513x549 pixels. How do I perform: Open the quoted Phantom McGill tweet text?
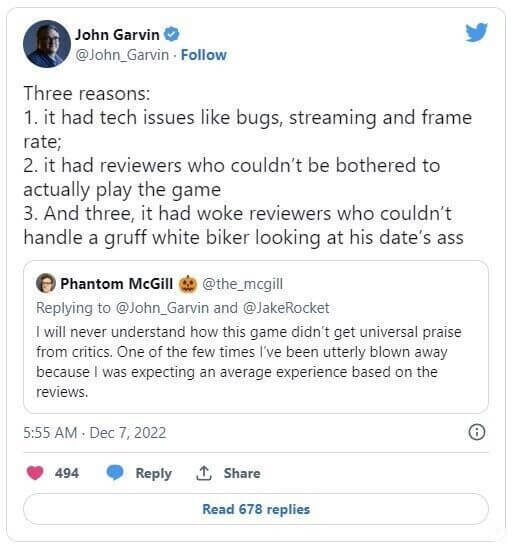tap(249, 362)
